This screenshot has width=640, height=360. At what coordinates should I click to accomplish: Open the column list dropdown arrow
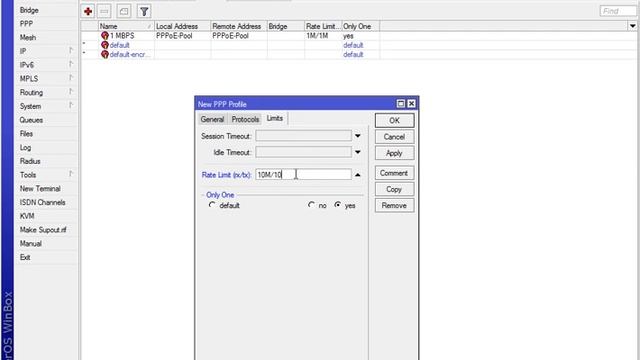click(x=632, y=26)
